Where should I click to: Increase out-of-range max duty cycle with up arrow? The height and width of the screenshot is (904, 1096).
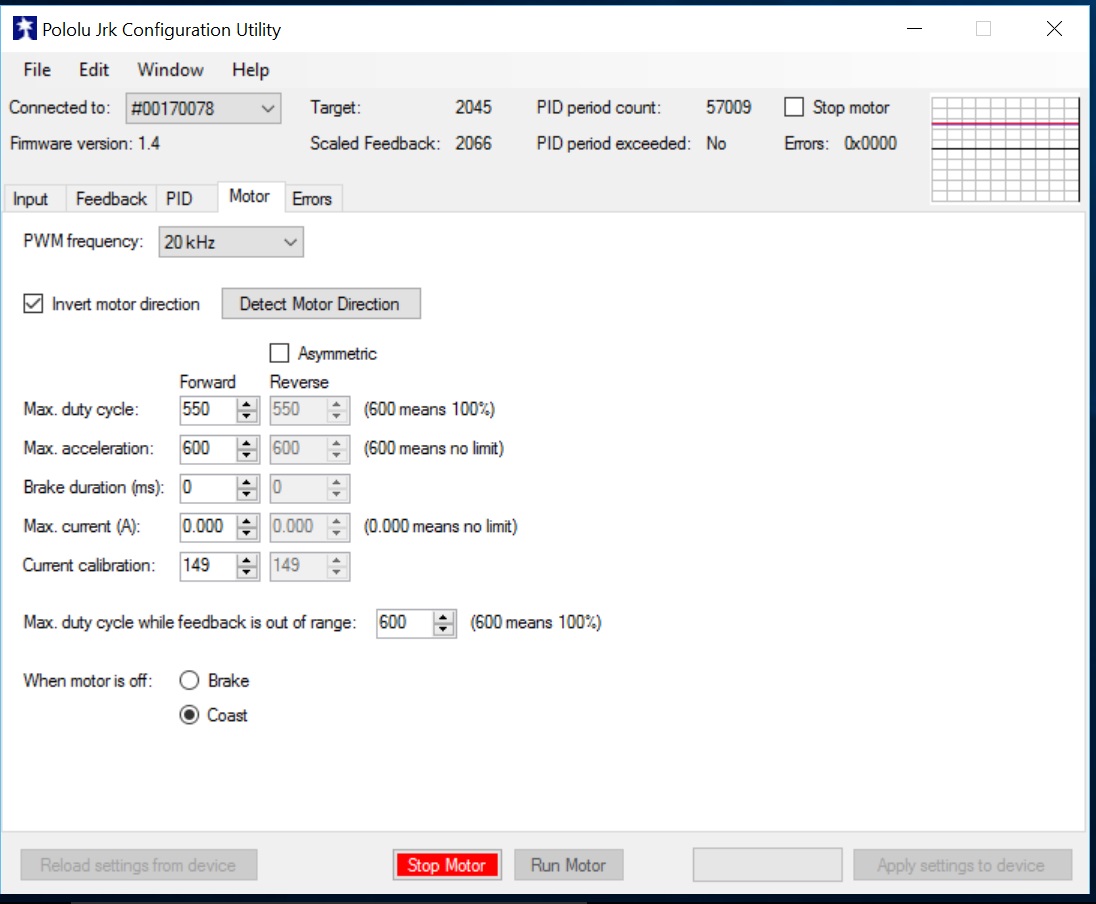[444, 617]
